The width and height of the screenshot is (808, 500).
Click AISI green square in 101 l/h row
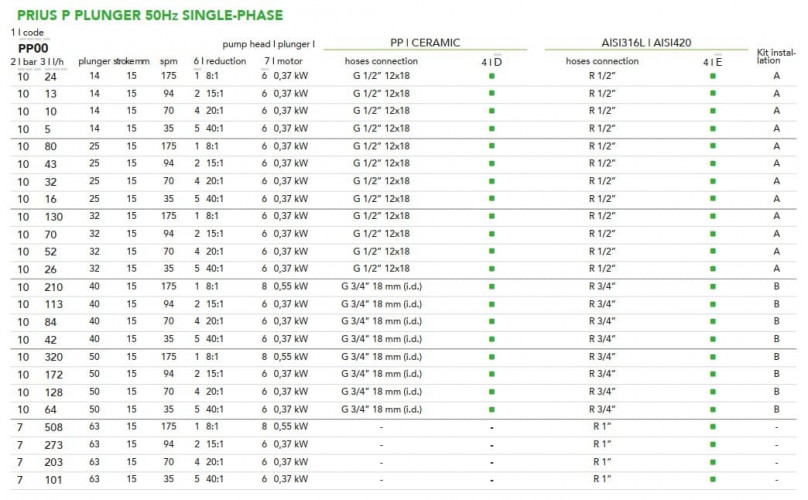pyautogui.click(x=712, y=479)
